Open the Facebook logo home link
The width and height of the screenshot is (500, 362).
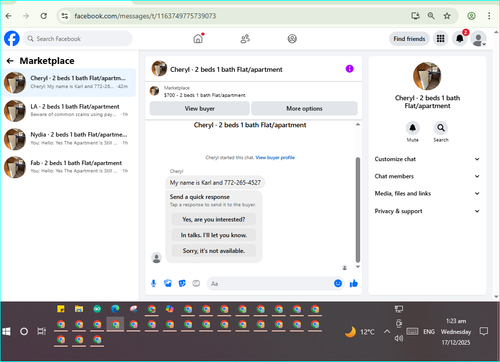point(12,39)
